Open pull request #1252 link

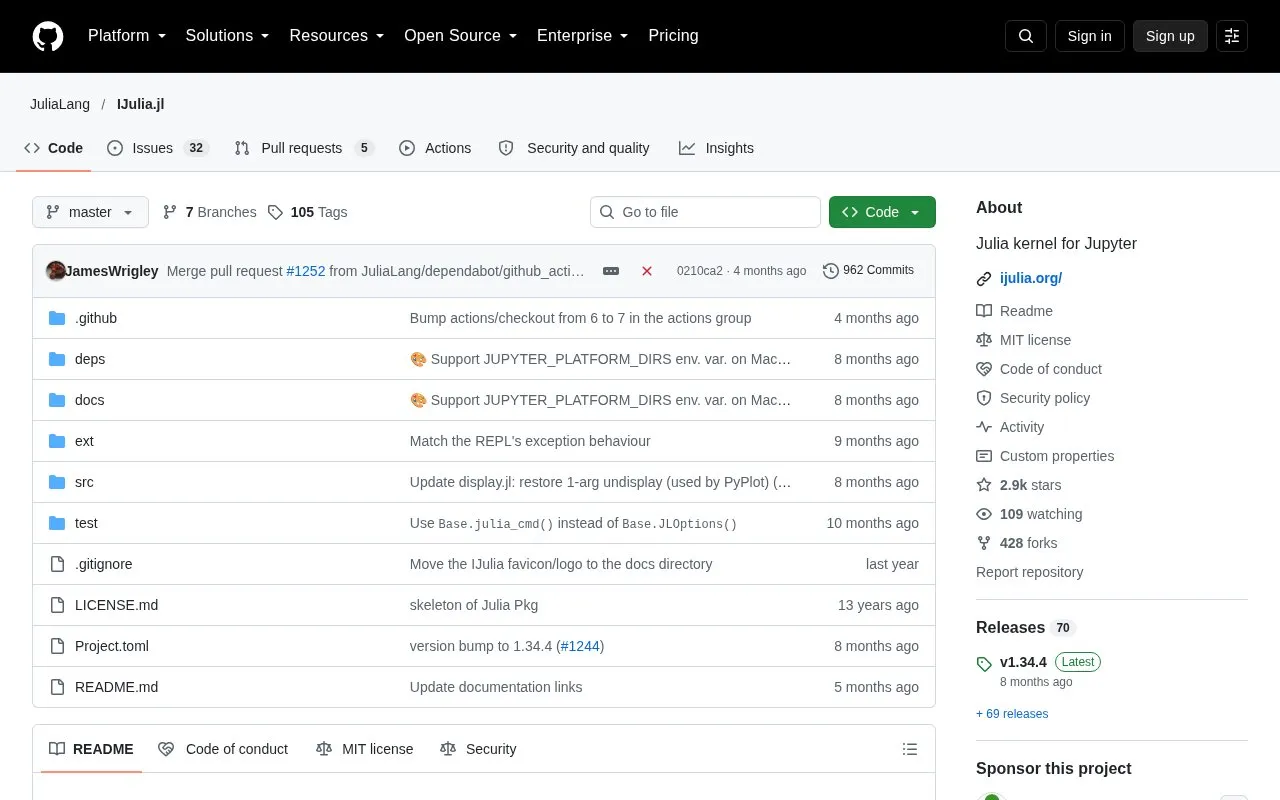coord(306,271)
